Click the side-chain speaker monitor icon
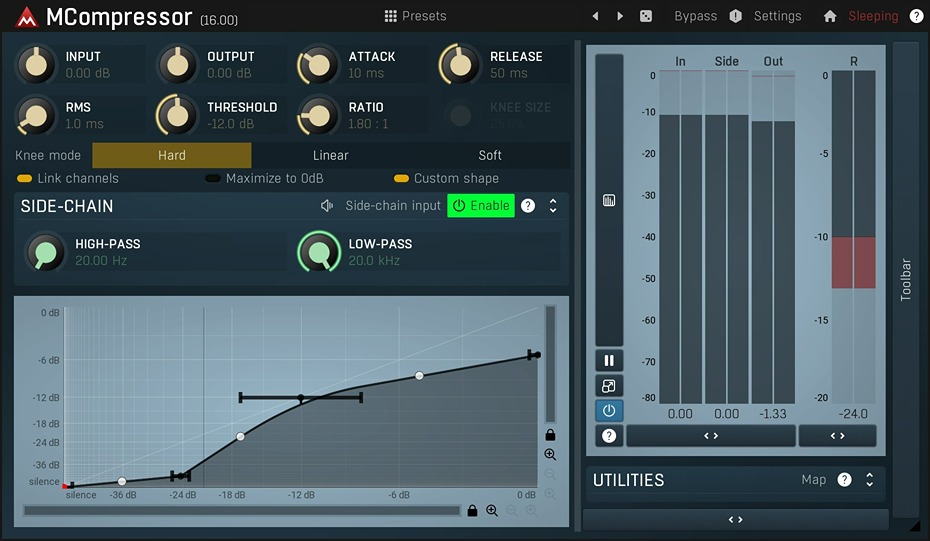The width and height of the screenshot is (930, 541). (326, 206)
